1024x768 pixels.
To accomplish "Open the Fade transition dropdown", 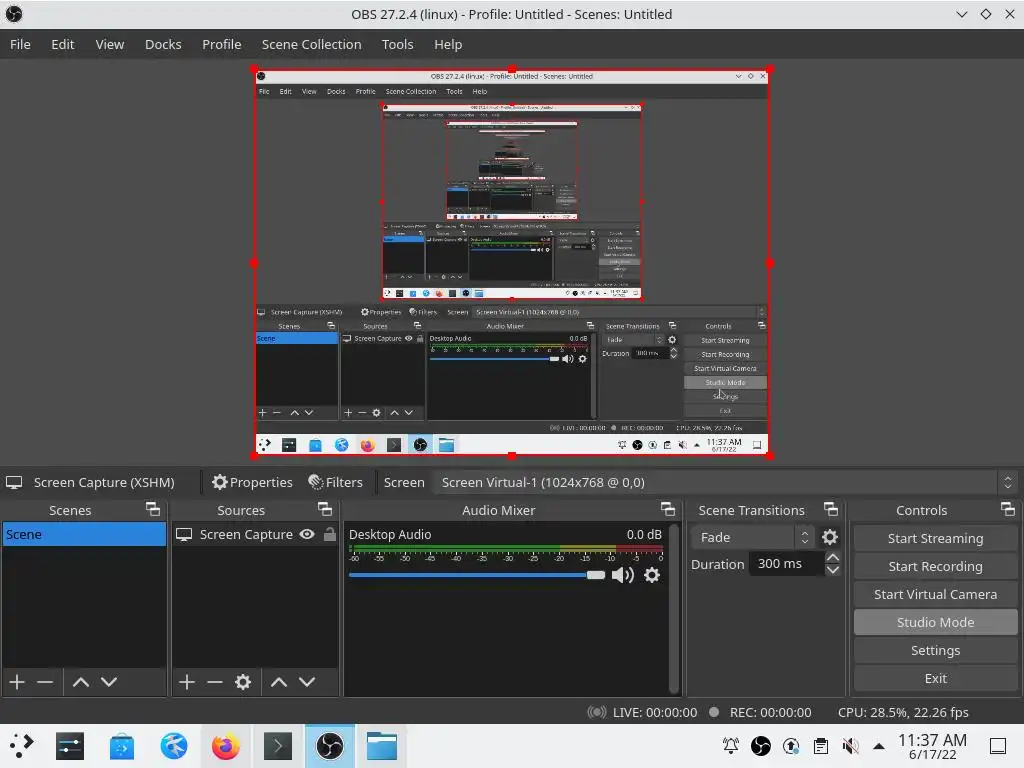I will pyautogui.click(x=753, y=537).
